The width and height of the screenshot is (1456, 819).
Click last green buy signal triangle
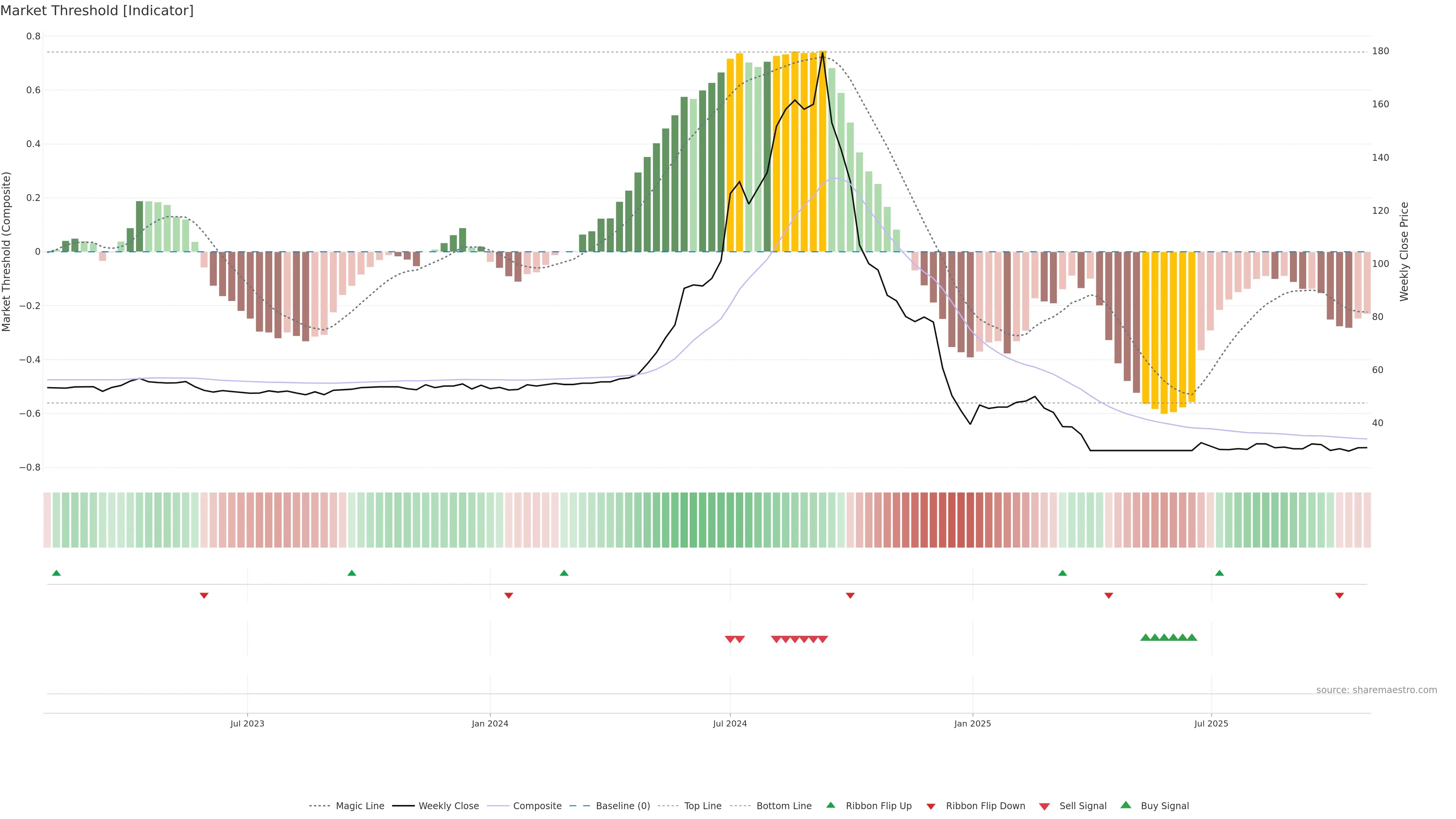(1192, 637)
